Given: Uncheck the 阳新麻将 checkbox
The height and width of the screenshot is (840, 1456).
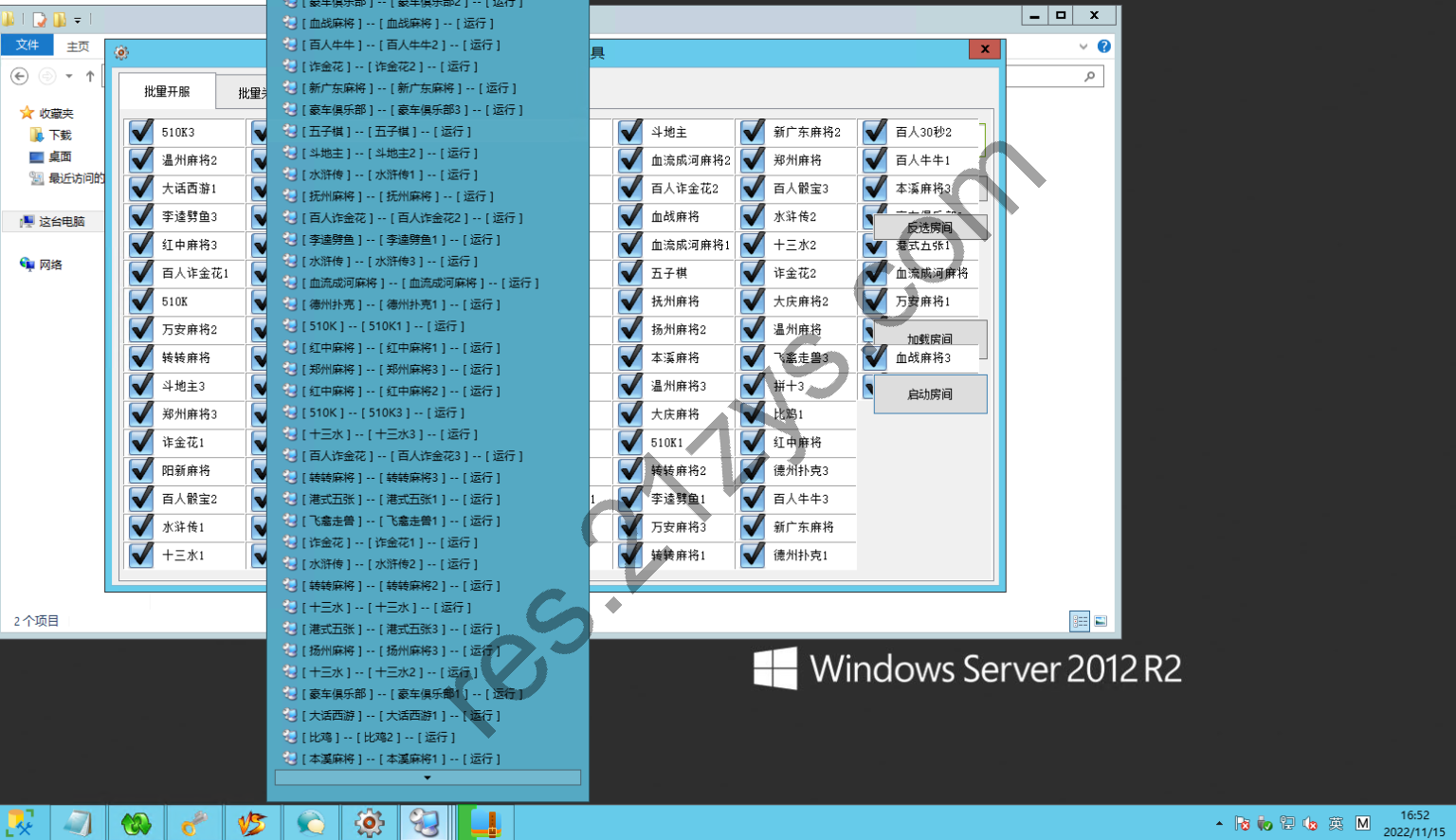Looking at the screenshot, I should pyautogui.click(x=141, y=470).
